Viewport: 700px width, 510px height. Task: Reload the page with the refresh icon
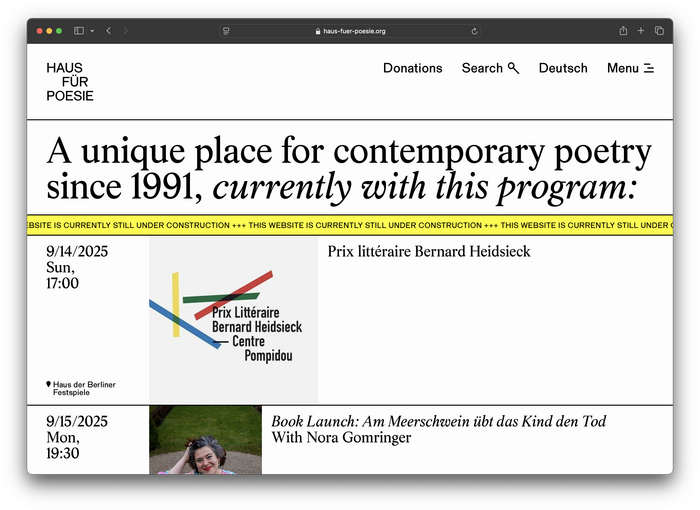[474, 31]
